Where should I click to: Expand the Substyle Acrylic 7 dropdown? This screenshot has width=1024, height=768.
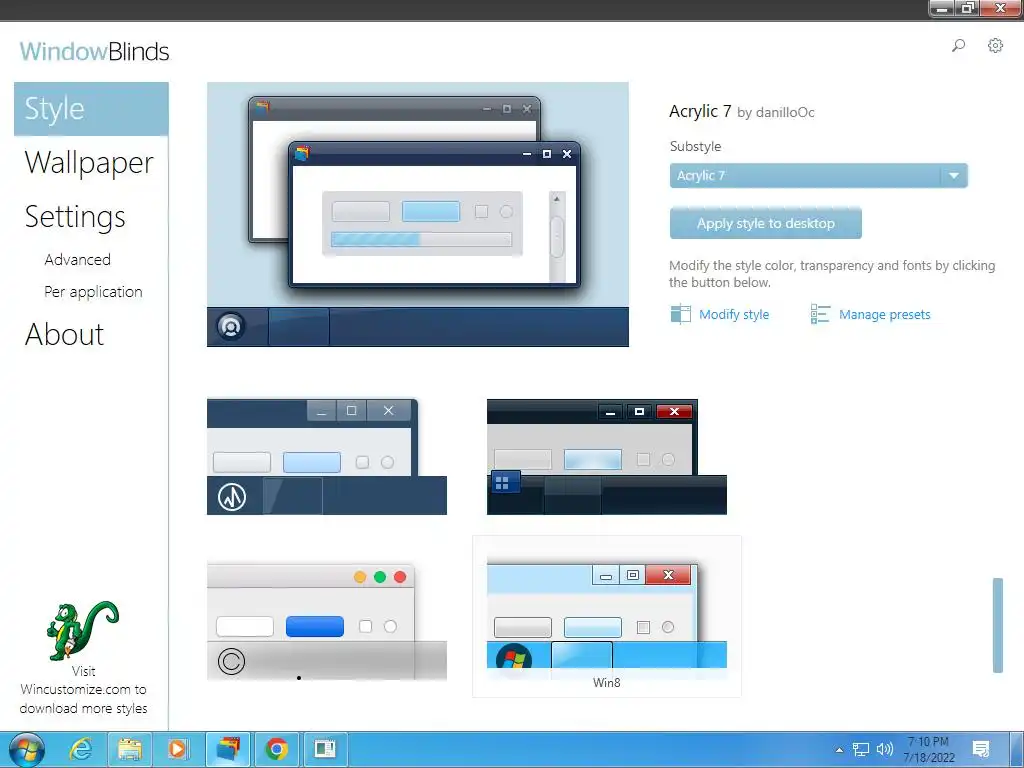point(818,176)
